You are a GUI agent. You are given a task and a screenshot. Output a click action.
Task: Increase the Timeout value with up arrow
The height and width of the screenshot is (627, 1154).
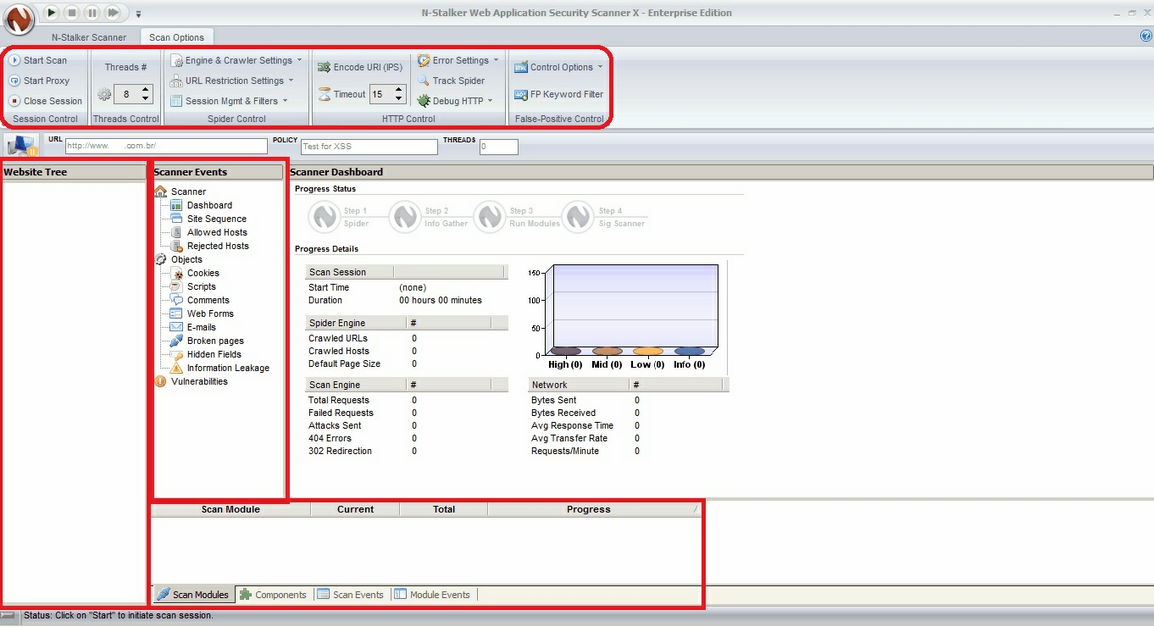[398, 90]
